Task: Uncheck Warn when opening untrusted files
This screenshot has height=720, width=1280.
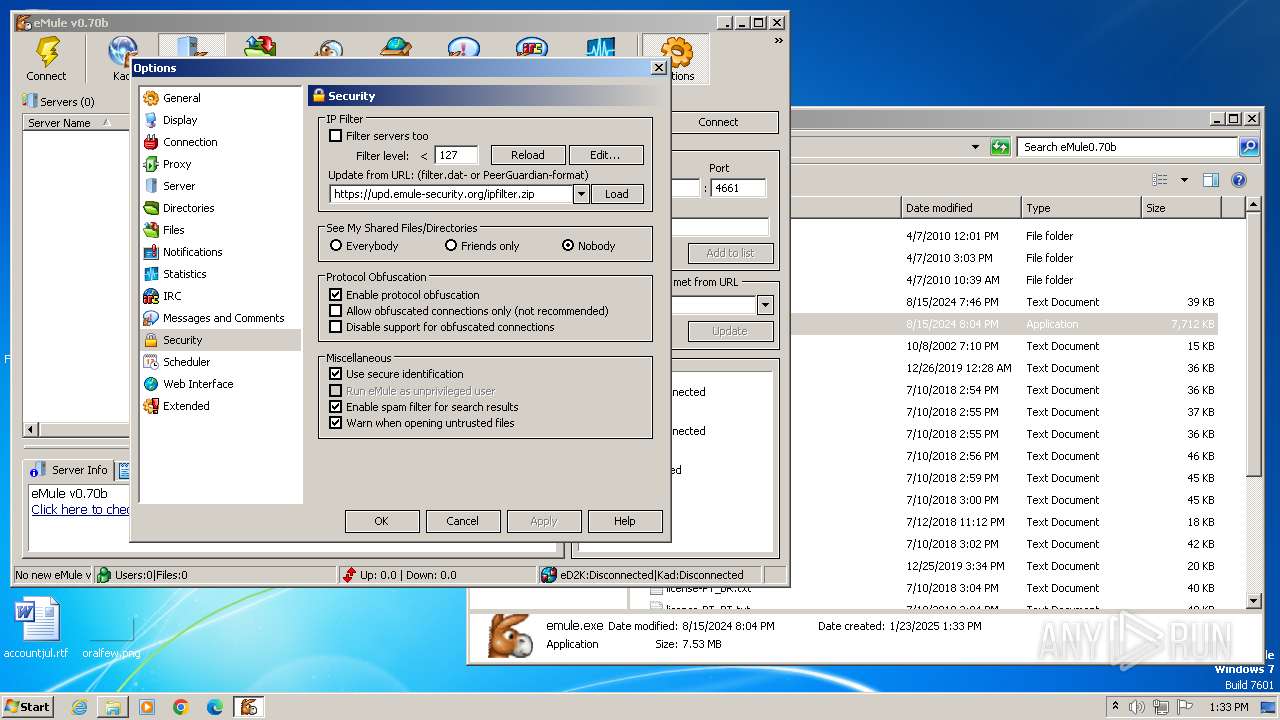Action: point(336,423)
